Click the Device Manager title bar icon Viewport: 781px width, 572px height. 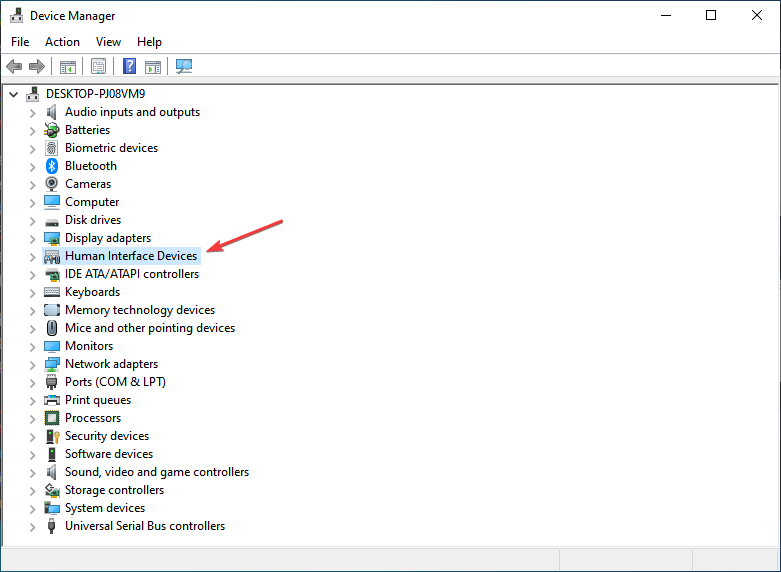[16, 15]
